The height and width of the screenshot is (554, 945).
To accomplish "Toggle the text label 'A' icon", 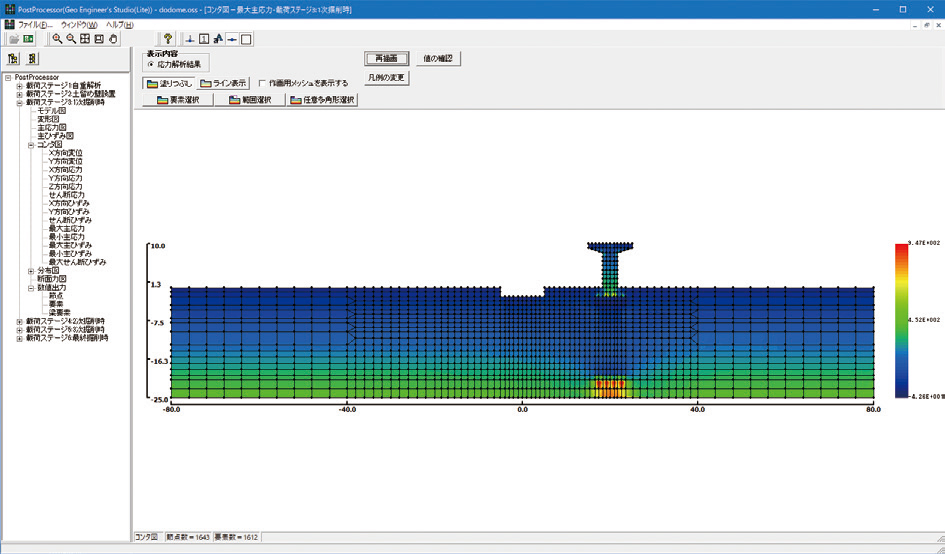I will (218, 39).
